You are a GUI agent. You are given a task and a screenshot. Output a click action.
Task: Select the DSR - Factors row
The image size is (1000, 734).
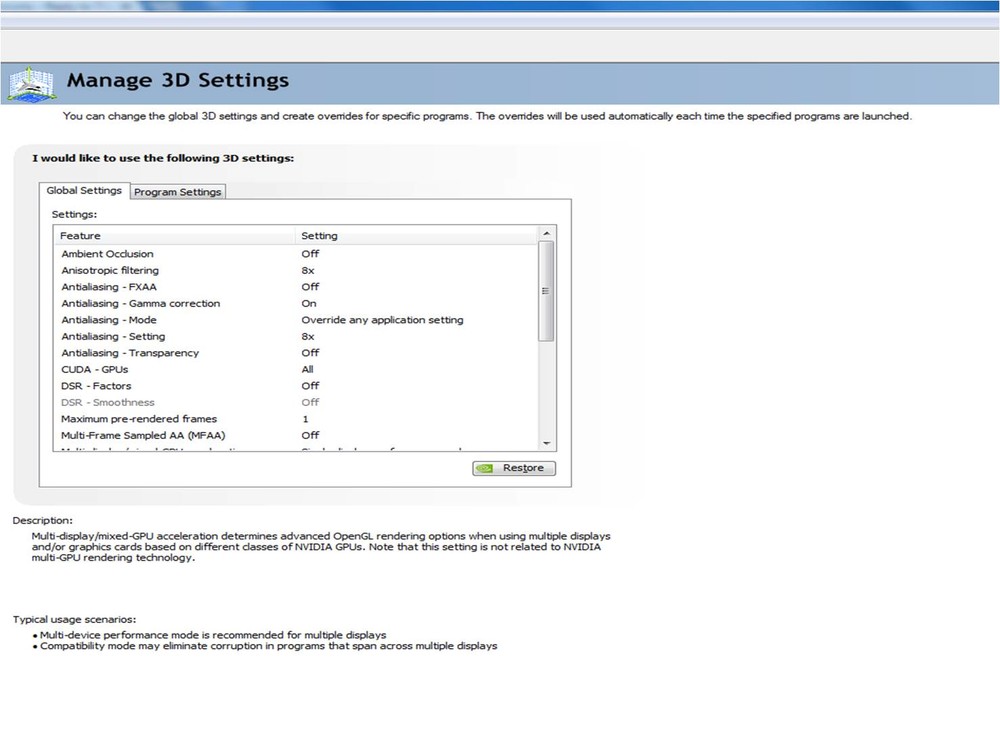point(297,386)
